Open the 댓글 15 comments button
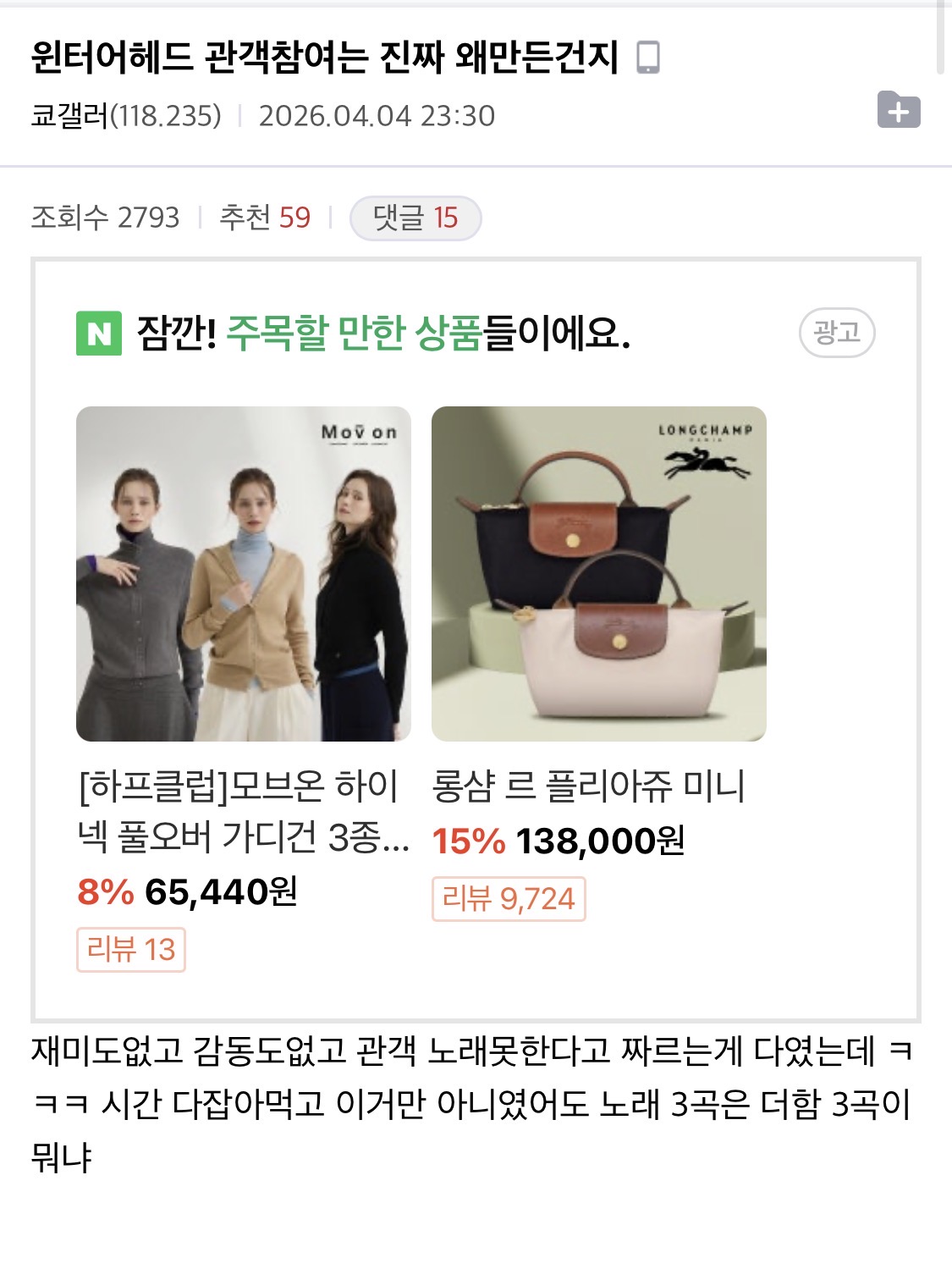Viewport: 952px width, 1280px height. tap(415, 218)
